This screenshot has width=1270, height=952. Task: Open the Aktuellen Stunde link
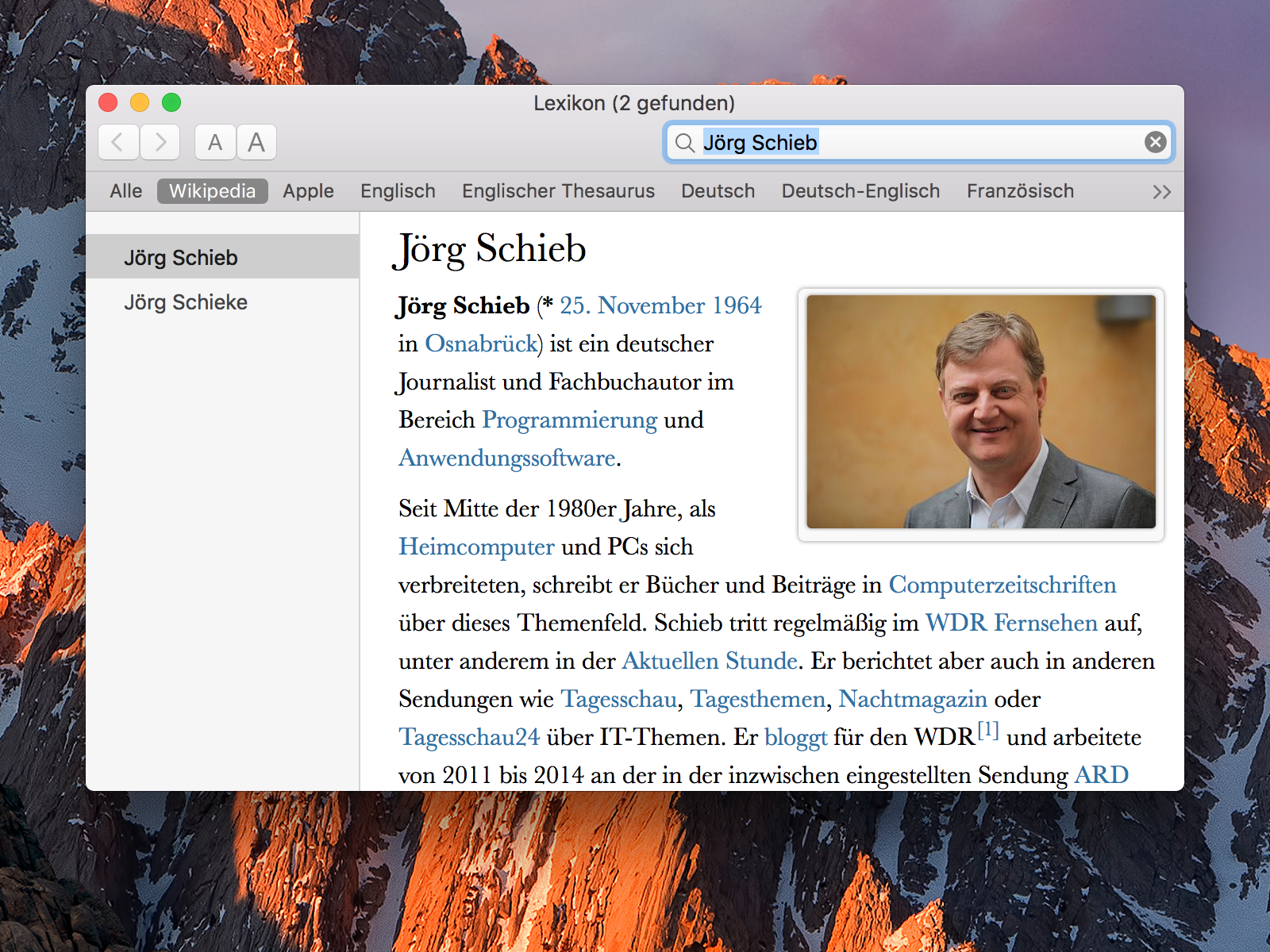[710, 661]
